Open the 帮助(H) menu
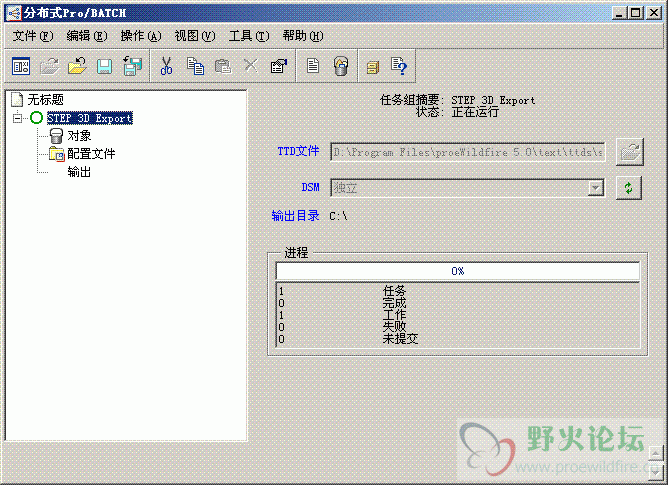Screen dimensions: 668x485 pos(303,36)
